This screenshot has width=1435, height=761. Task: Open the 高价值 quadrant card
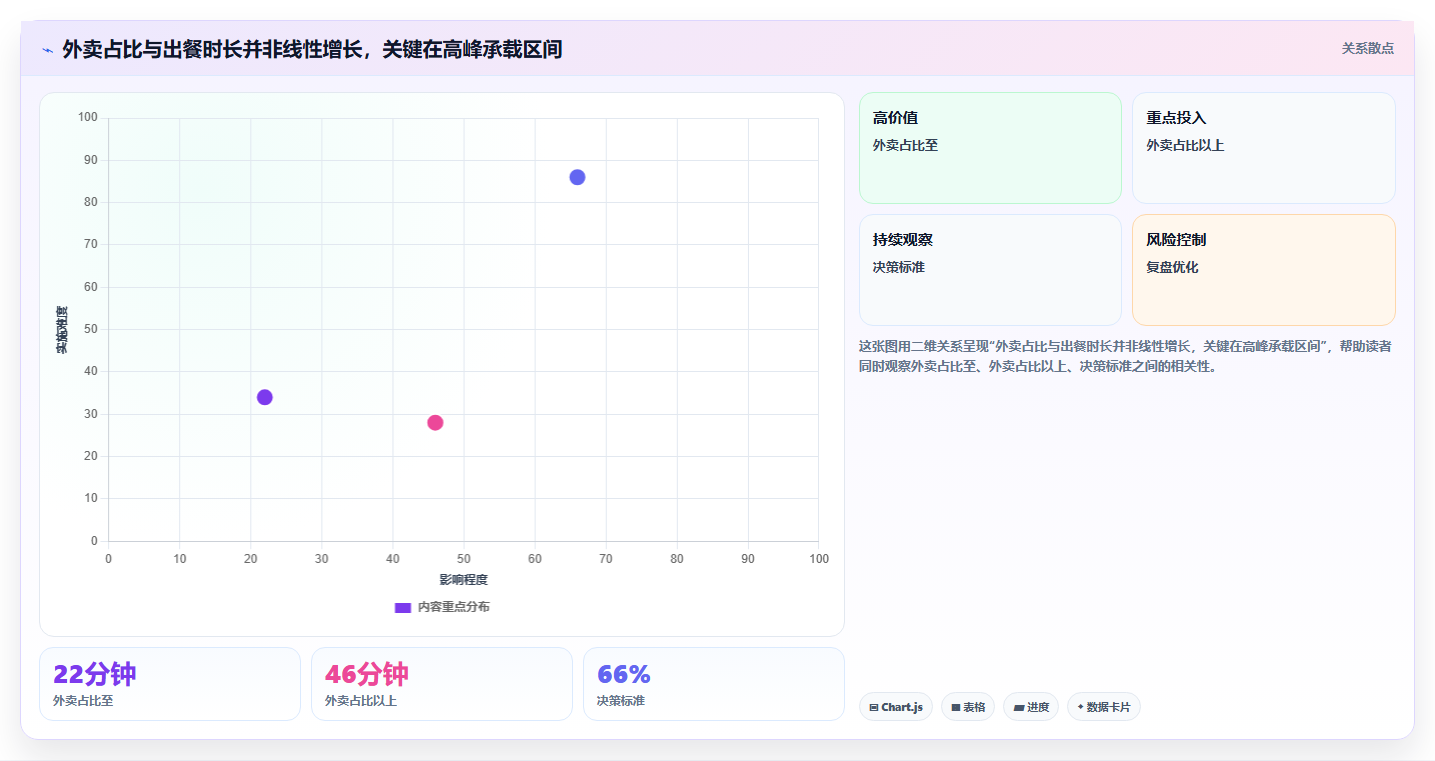click(990, 148)
